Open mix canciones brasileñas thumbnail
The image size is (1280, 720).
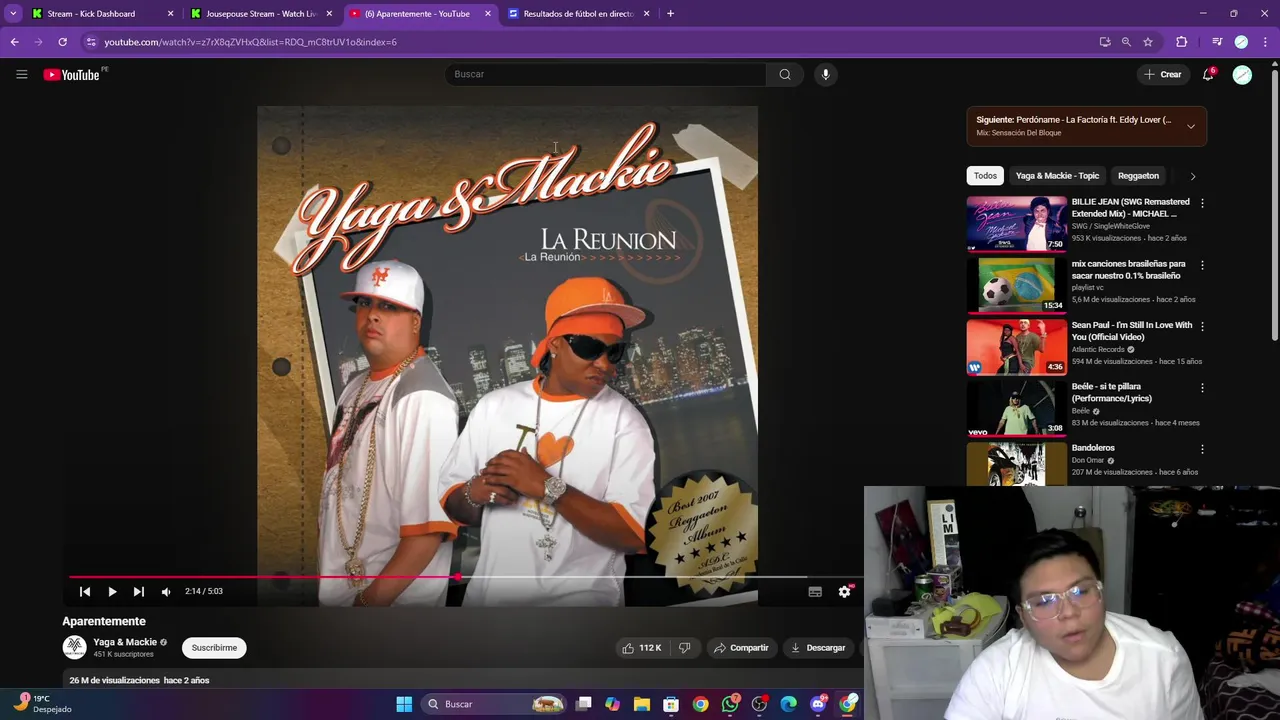pos(1016,285)
